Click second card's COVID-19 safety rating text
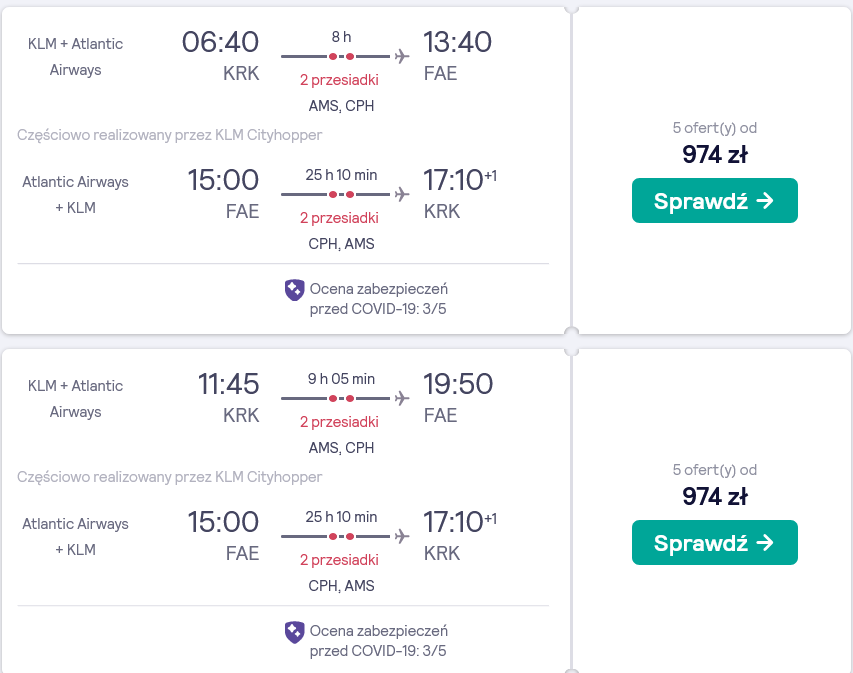The height and width of the screenshot is (673, 853). (379, 641)
